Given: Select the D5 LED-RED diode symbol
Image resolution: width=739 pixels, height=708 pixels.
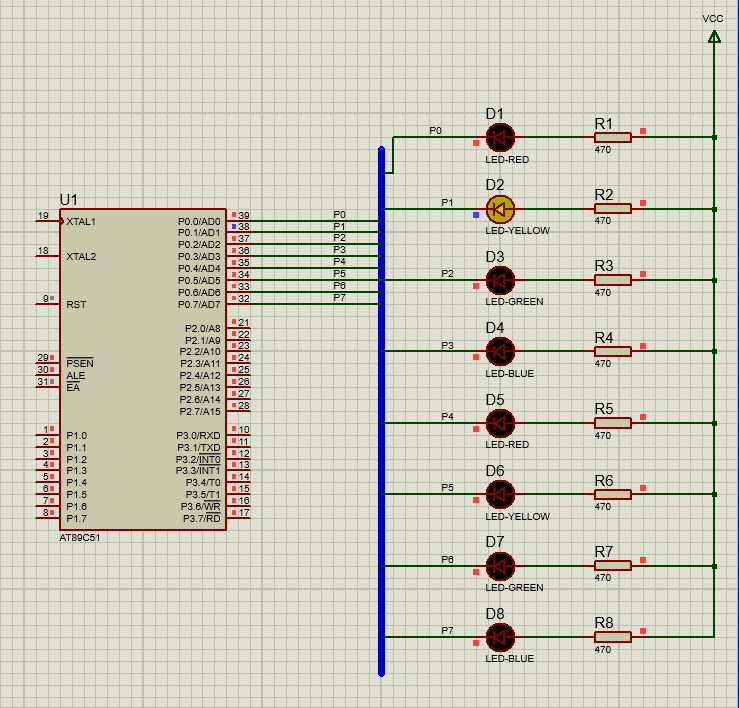Looking at the screenshot, I should (x=500, y=423).
